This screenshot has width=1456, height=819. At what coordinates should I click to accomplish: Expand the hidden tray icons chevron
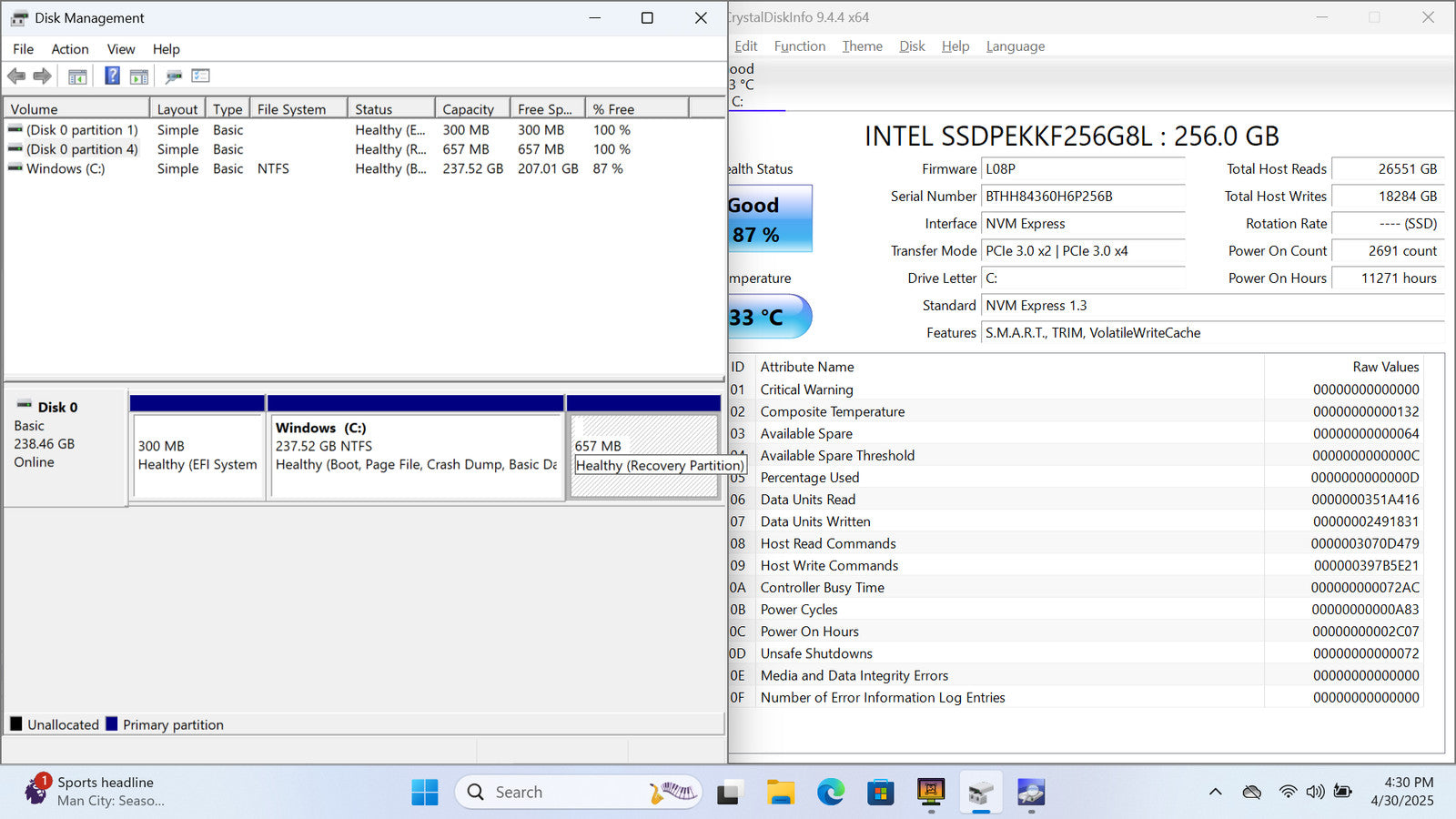coord(1215,792)
